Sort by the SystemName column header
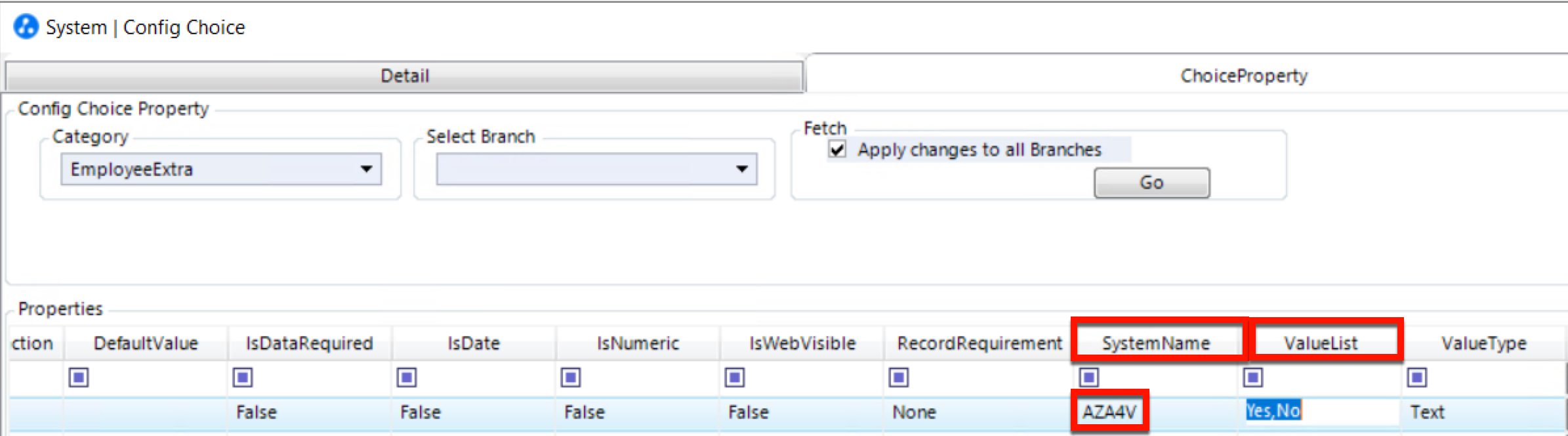This screenshot has width=1568, height=436. point(1156,343)
